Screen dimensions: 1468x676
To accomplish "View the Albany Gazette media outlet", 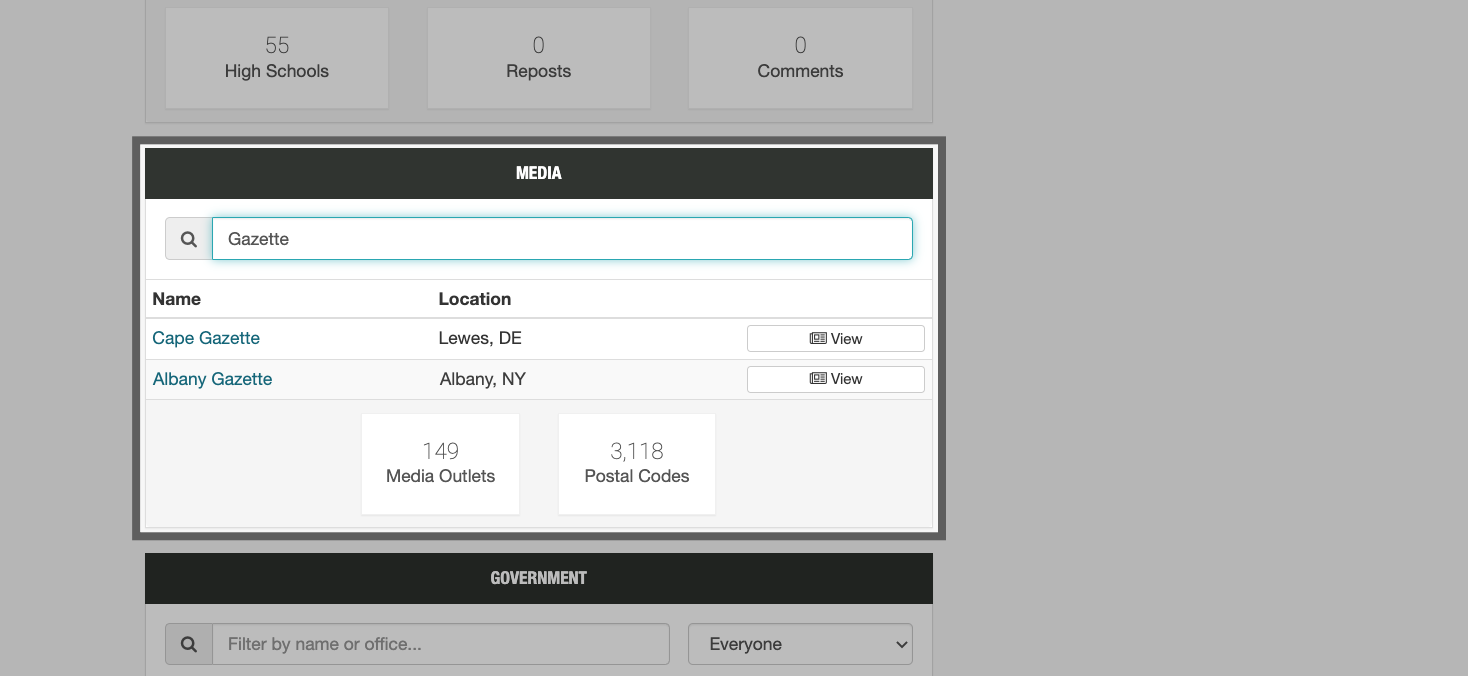I will click(835, 379).
